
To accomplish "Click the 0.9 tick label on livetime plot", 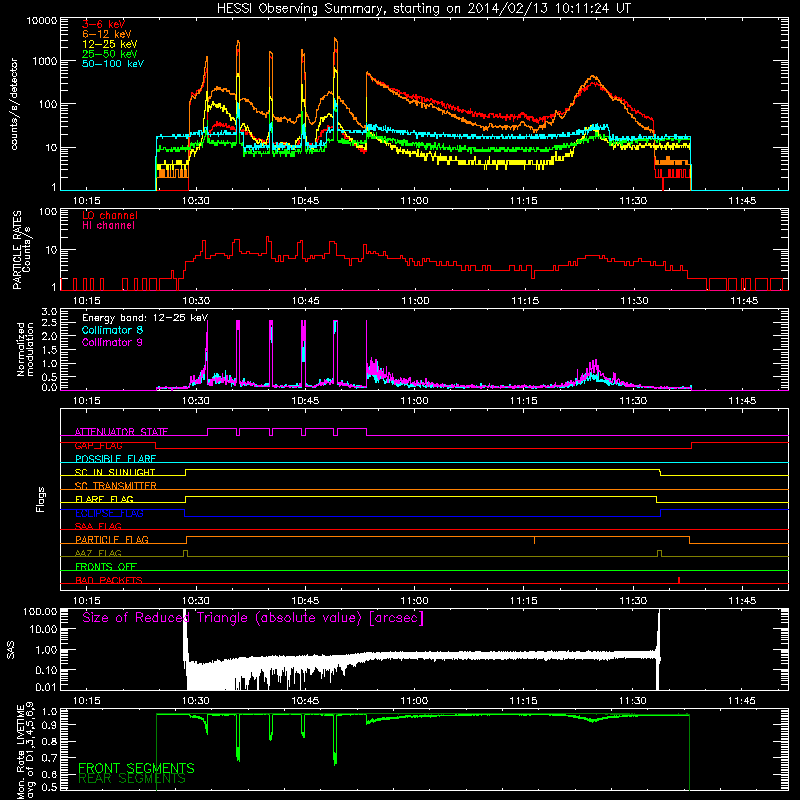I will pos(49,724).
